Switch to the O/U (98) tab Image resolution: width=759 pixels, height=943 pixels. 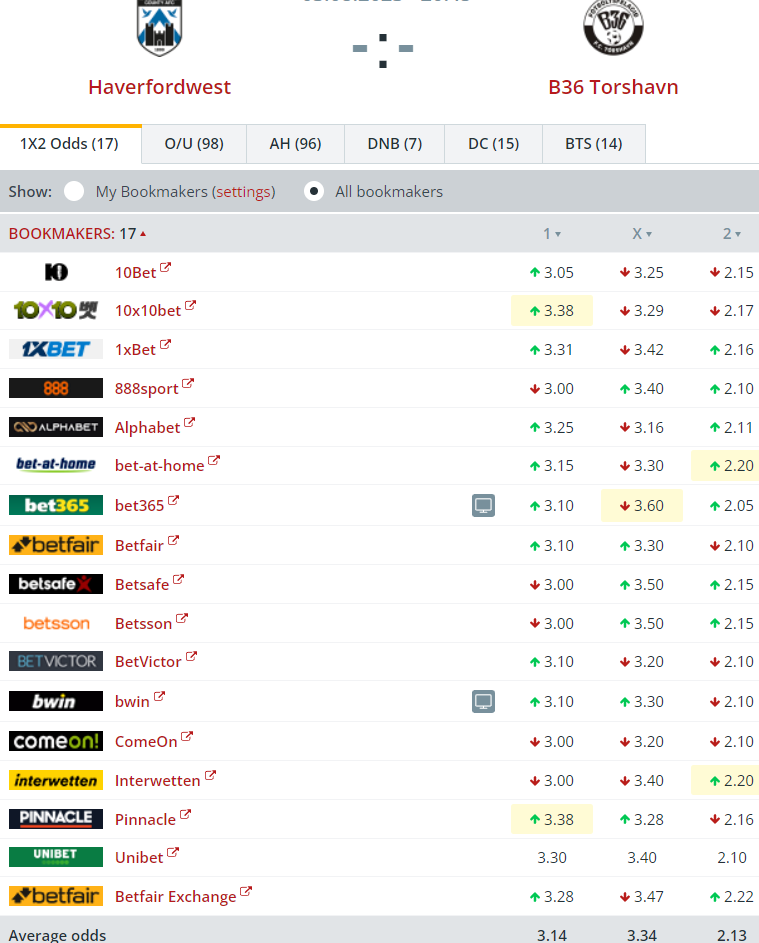[x=194, y=144]
